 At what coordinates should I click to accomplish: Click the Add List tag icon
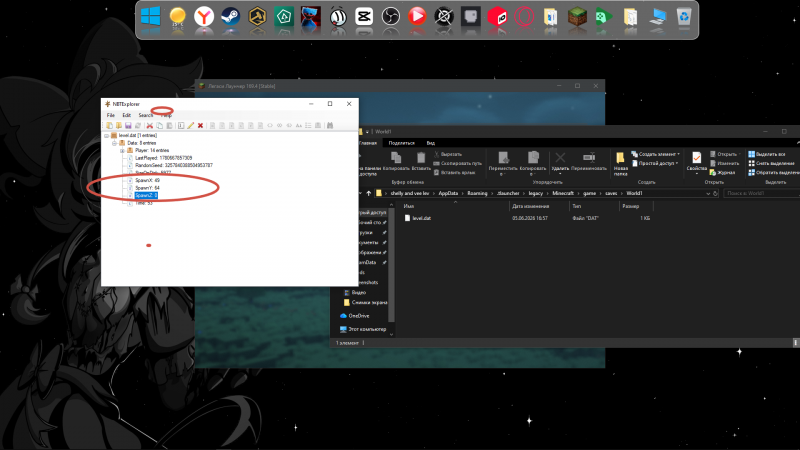(308, 126)
